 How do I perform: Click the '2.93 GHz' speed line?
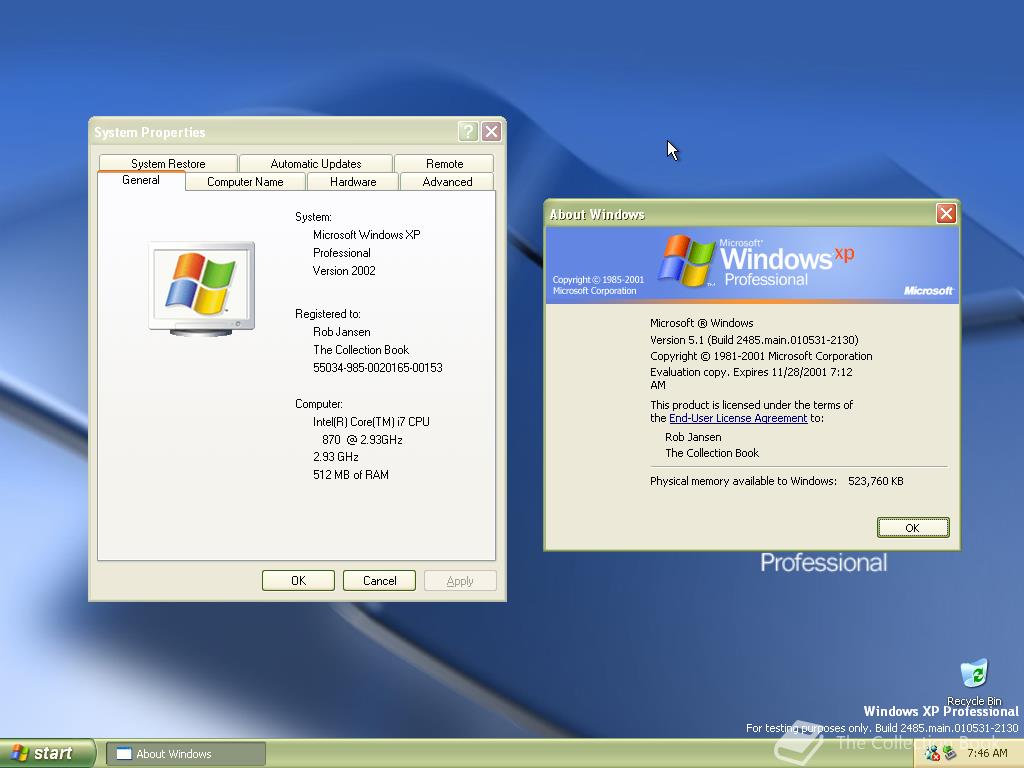click(x=336, y=457)
